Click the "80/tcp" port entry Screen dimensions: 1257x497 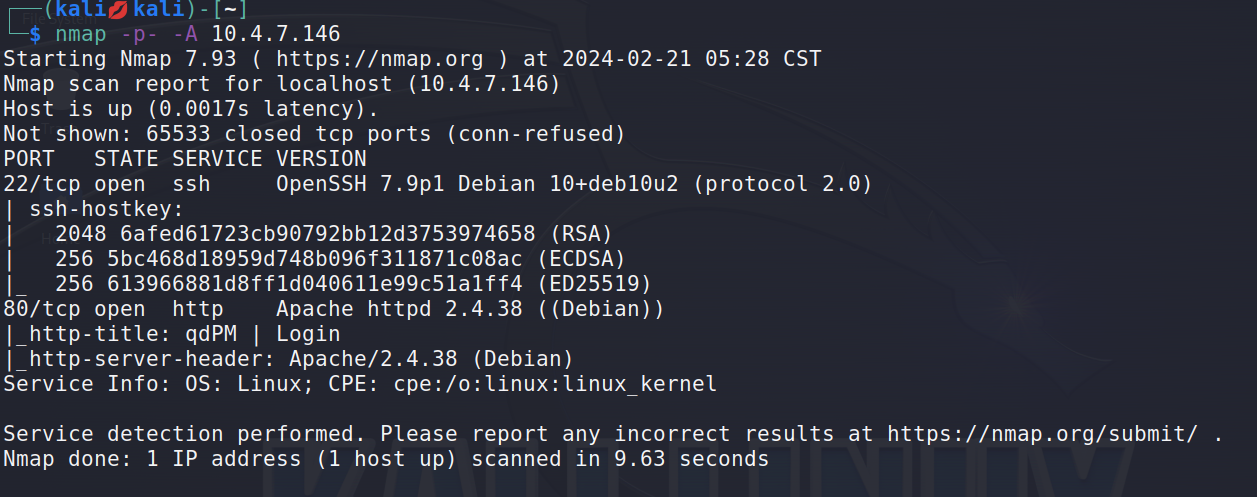(41, 309)
